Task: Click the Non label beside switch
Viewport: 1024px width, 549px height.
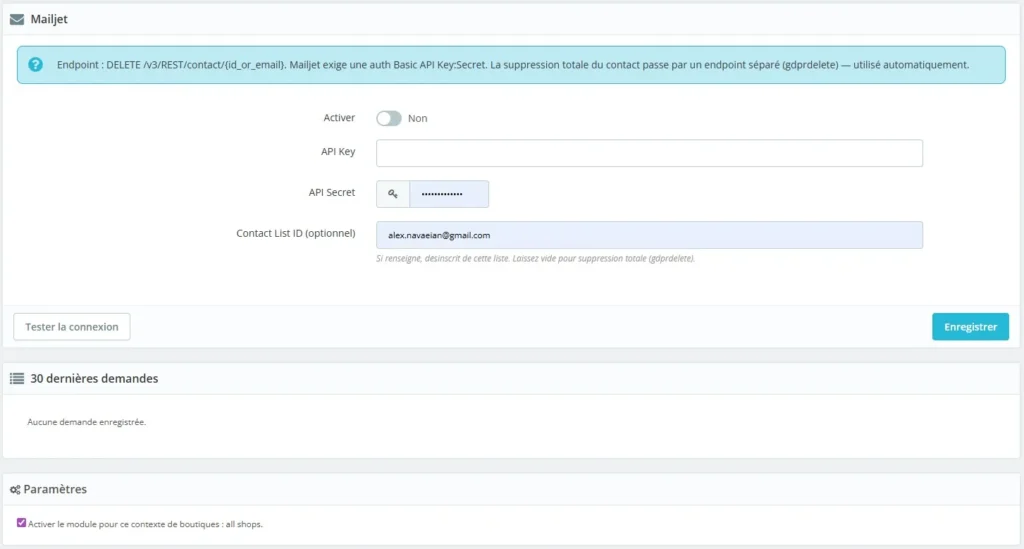Action: [417, 118]
